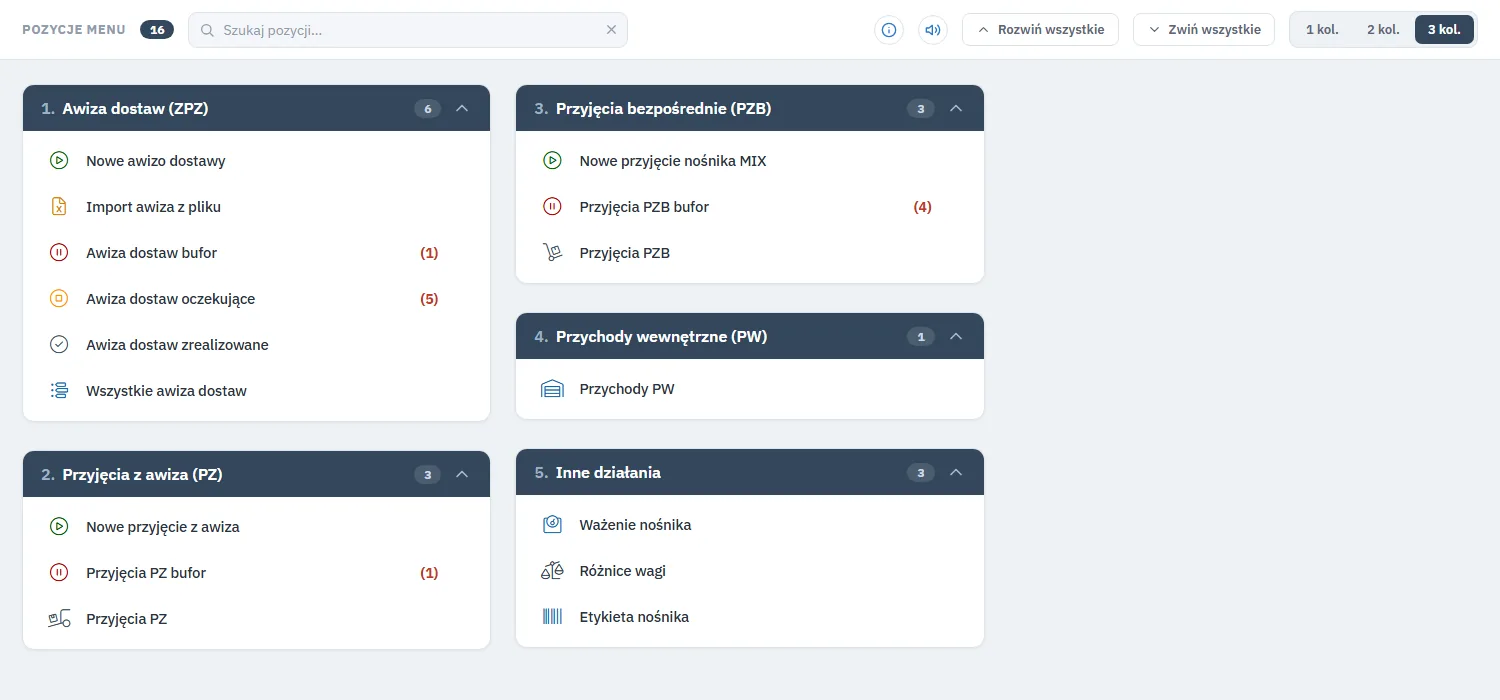Switch layout to 1 kol.
Image resolution: width=1500 pixels, height=700 pixels.
[1322, 30]
